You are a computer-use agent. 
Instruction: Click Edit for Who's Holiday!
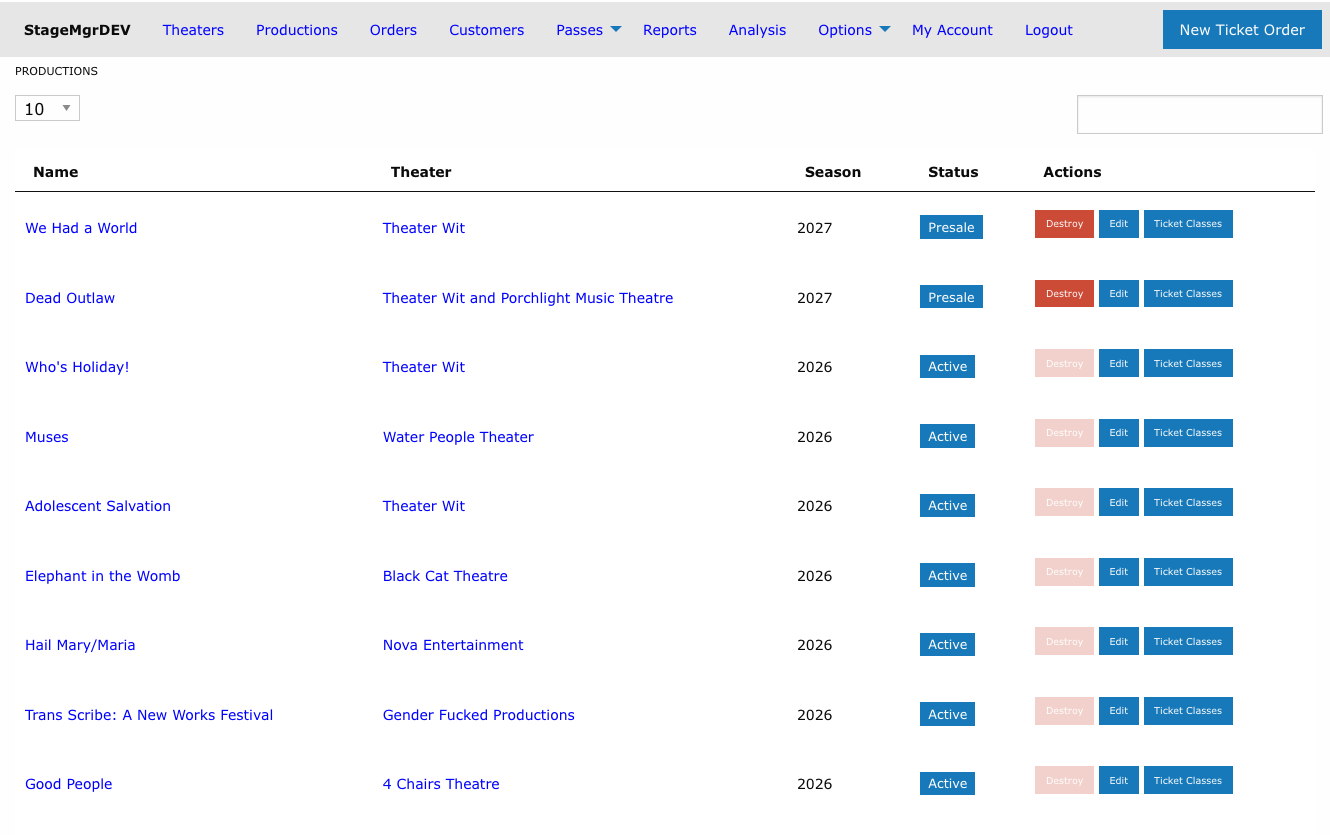[x=1119, y=363]
